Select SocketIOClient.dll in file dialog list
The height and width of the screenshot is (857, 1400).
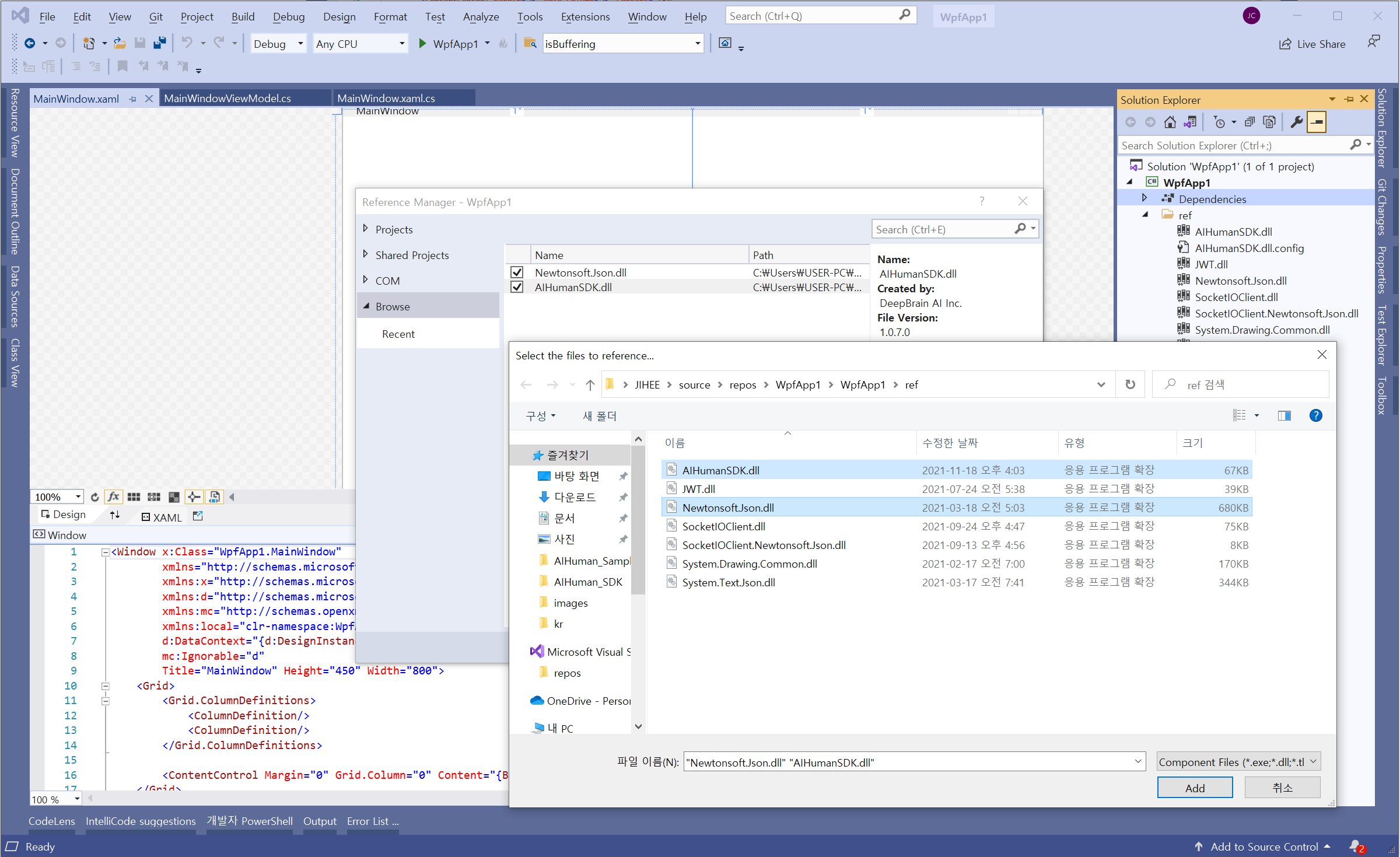tap(956, 526)
